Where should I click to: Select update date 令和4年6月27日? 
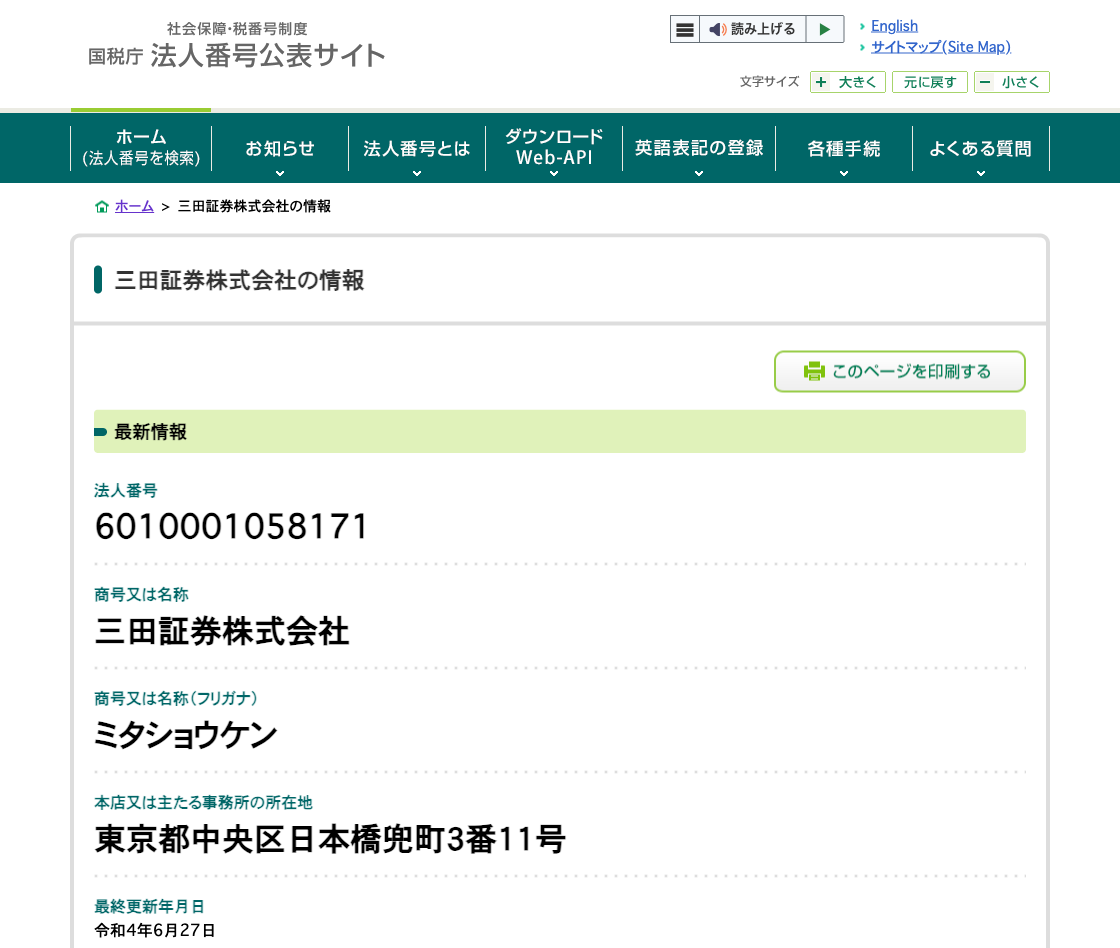tap(155, 930)
